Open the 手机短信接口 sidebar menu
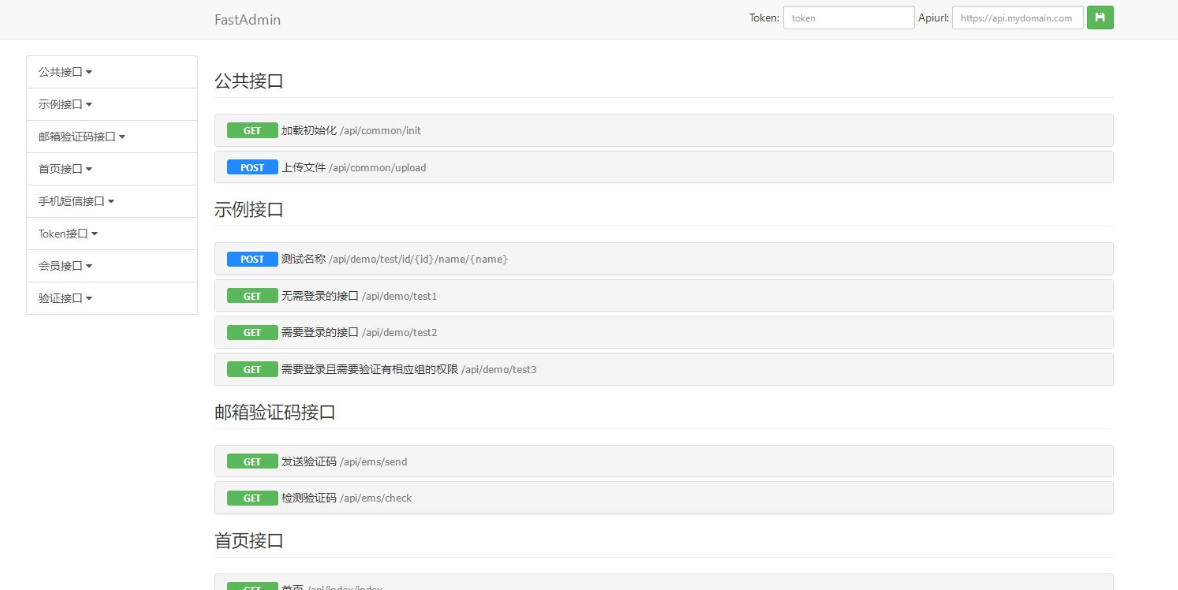Image resolution: width=1178 pixels, height=590 pixels. 76,201
